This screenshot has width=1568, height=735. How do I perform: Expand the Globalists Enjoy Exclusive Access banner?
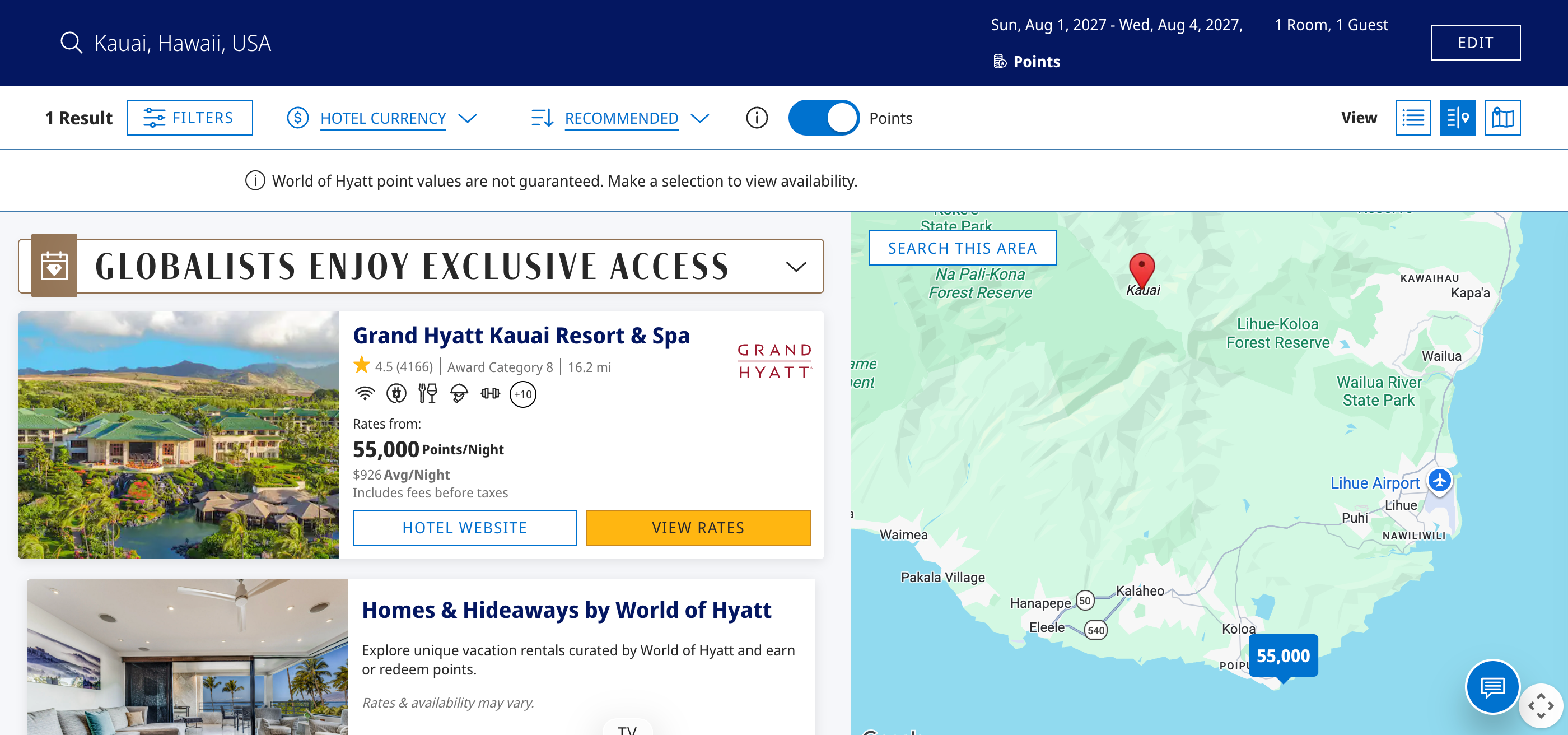pyautogui.click(x=796, y=267)
